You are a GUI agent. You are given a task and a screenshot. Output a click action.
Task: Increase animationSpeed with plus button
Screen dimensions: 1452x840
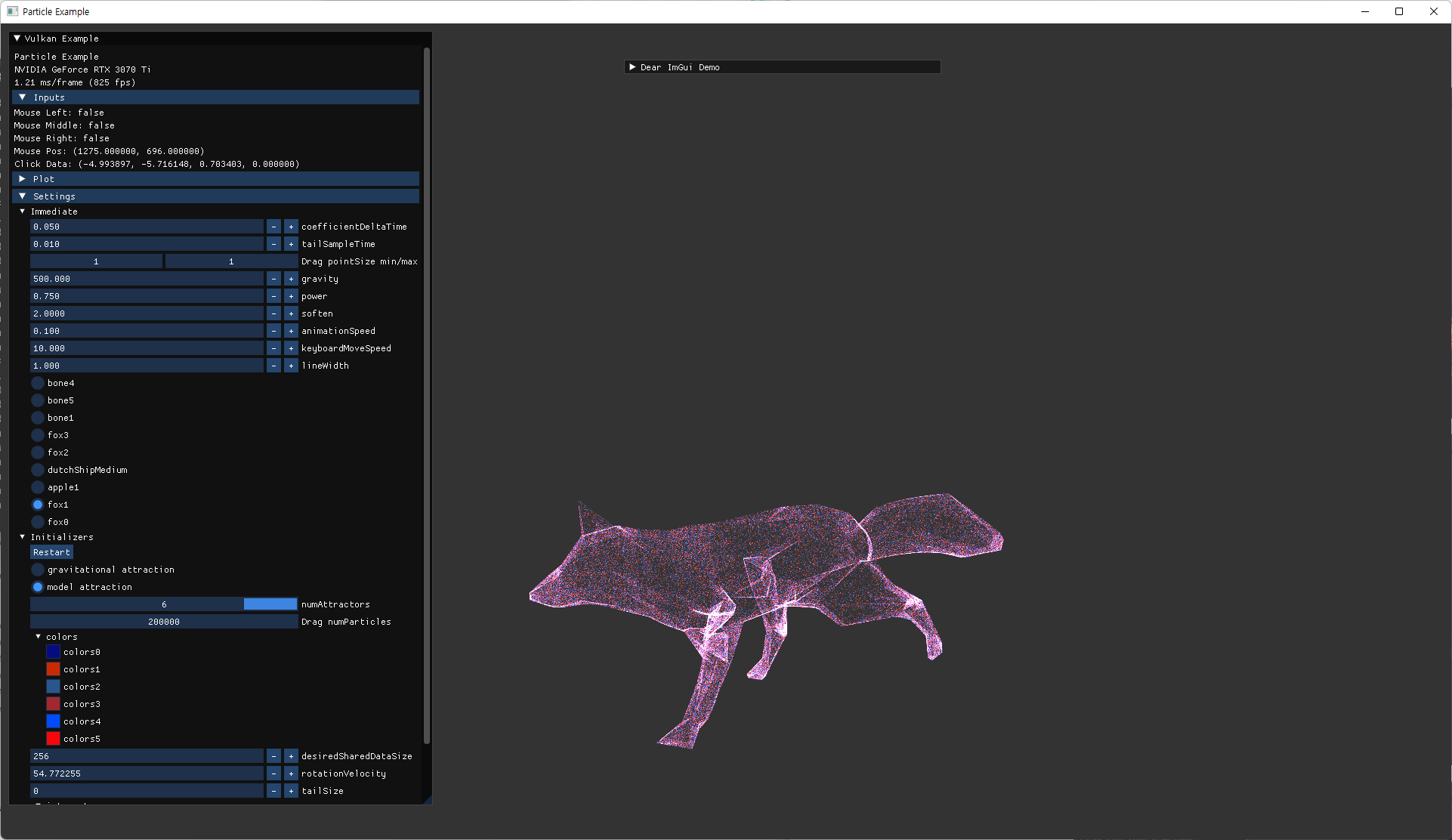pyautogui.click(x=291, y=331)
